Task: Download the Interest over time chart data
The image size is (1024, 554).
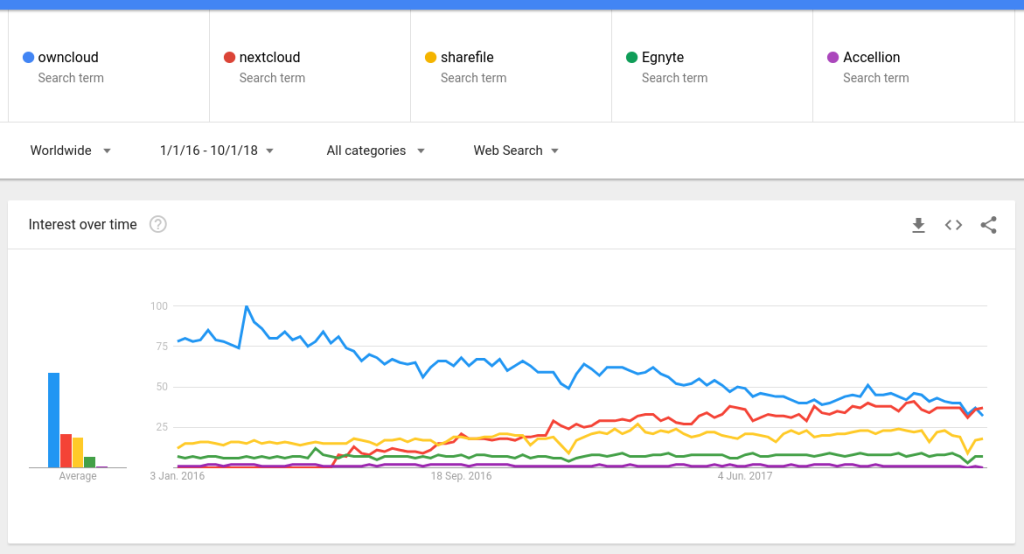Action: tap(918, 225)
